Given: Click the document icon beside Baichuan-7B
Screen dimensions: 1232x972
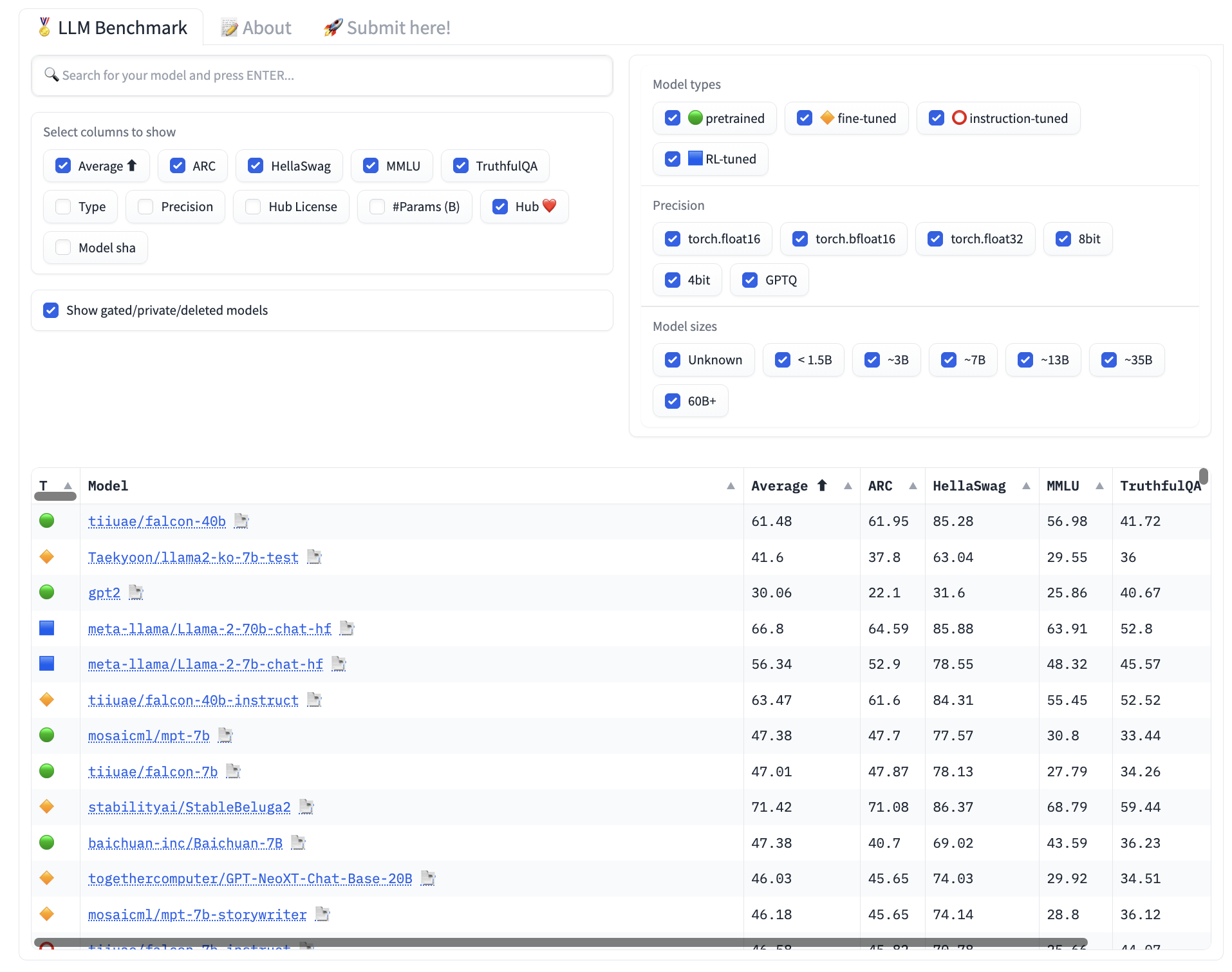Looking at the screenshot, I should click(x=298, y=843).
